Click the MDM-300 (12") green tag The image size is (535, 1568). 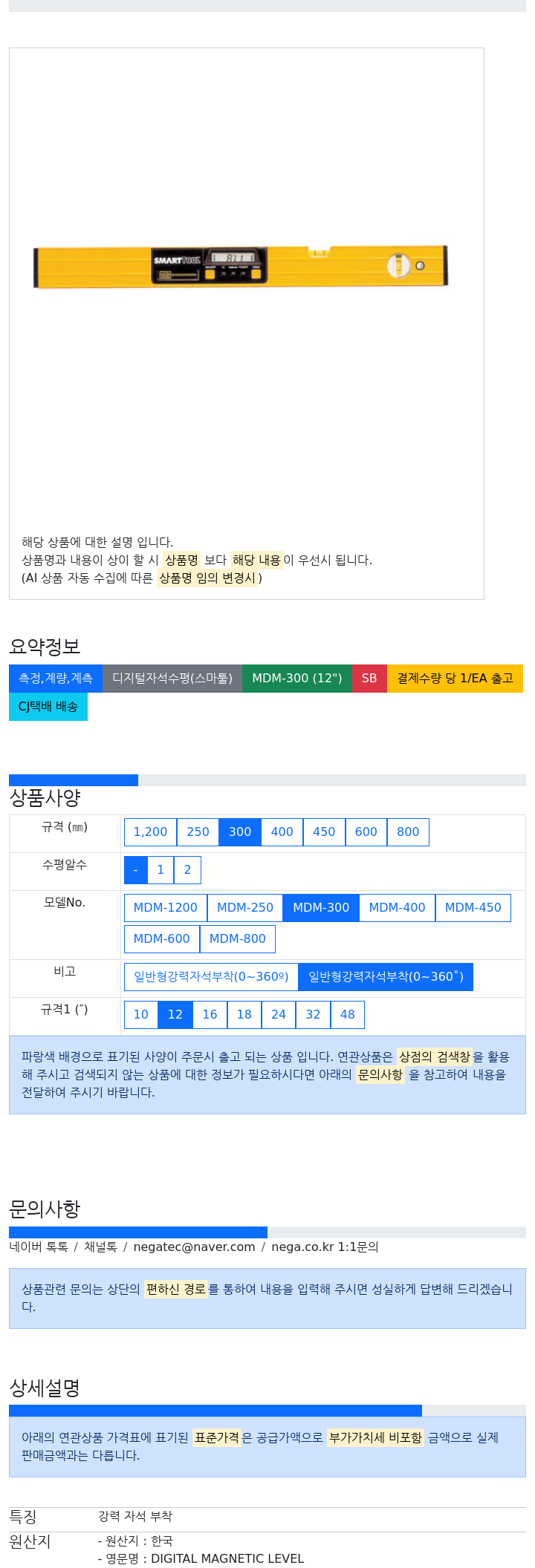point(297,678)
